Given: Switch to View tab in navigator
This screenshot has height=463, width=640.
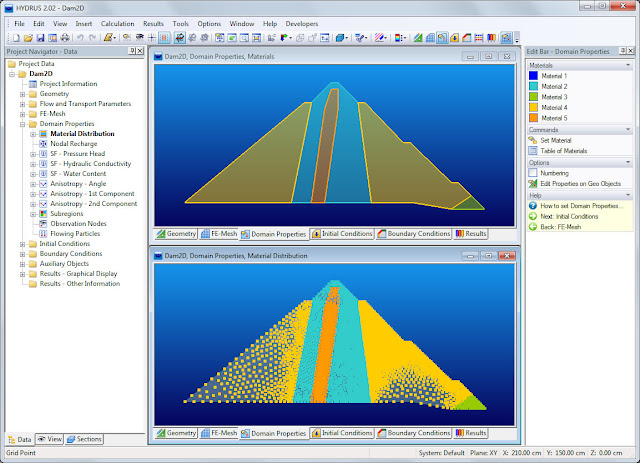Looking at the screenshot, I should click(x=50, y=439).
